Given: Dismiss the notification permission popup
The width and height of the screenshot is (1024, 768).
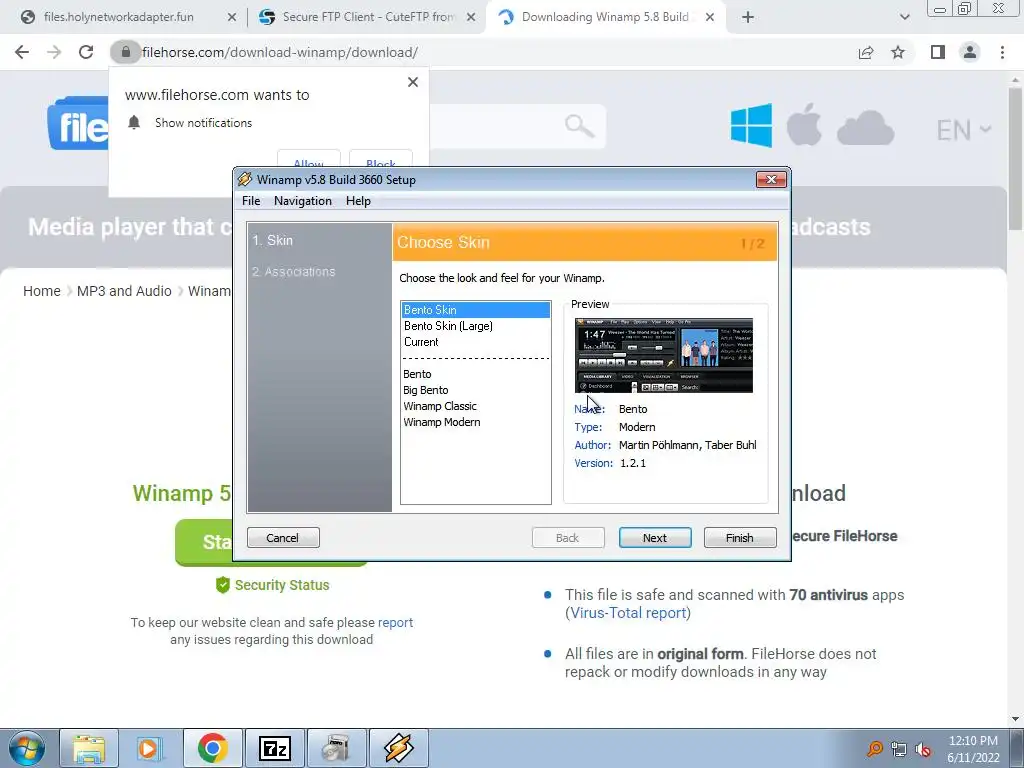Looking at the screenshot, I should (x=413, y=82).
